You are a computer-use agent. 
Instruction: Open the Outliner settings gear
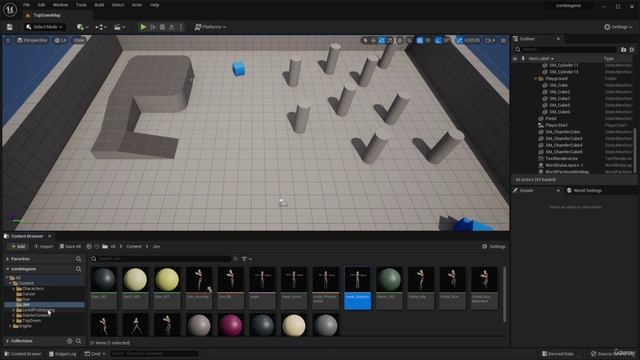(x=631, y=49)
